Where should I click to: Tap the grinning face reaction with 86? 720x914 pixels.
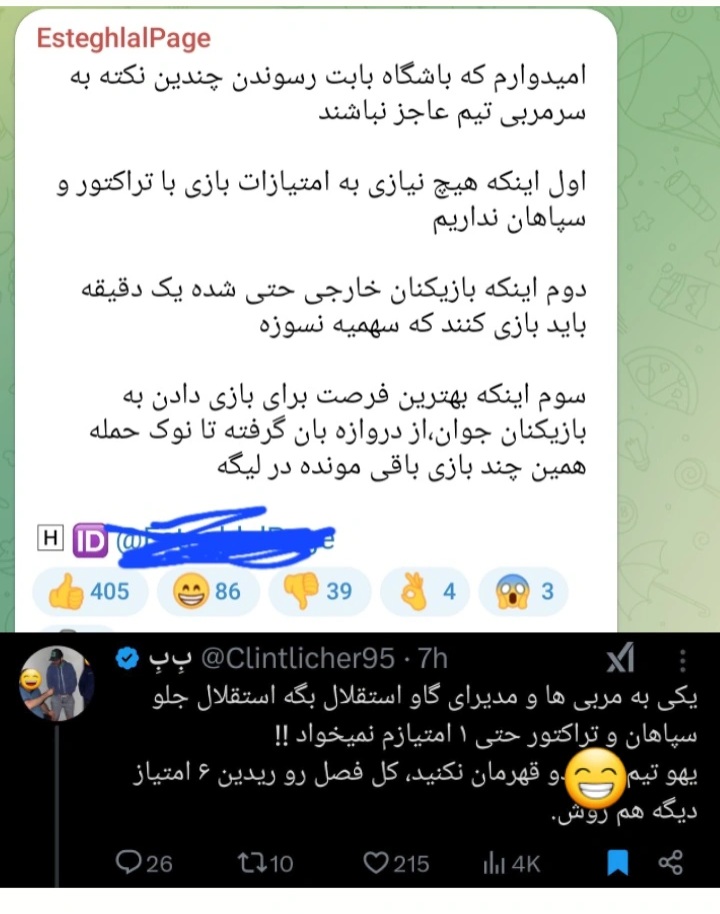pyautogui.click(x=209, y=592)
